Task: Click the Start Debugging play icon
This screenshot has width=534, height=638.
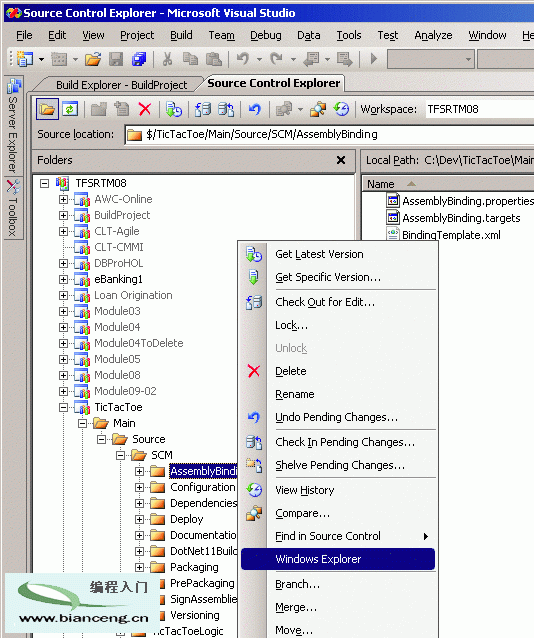Action: point(374,59)
